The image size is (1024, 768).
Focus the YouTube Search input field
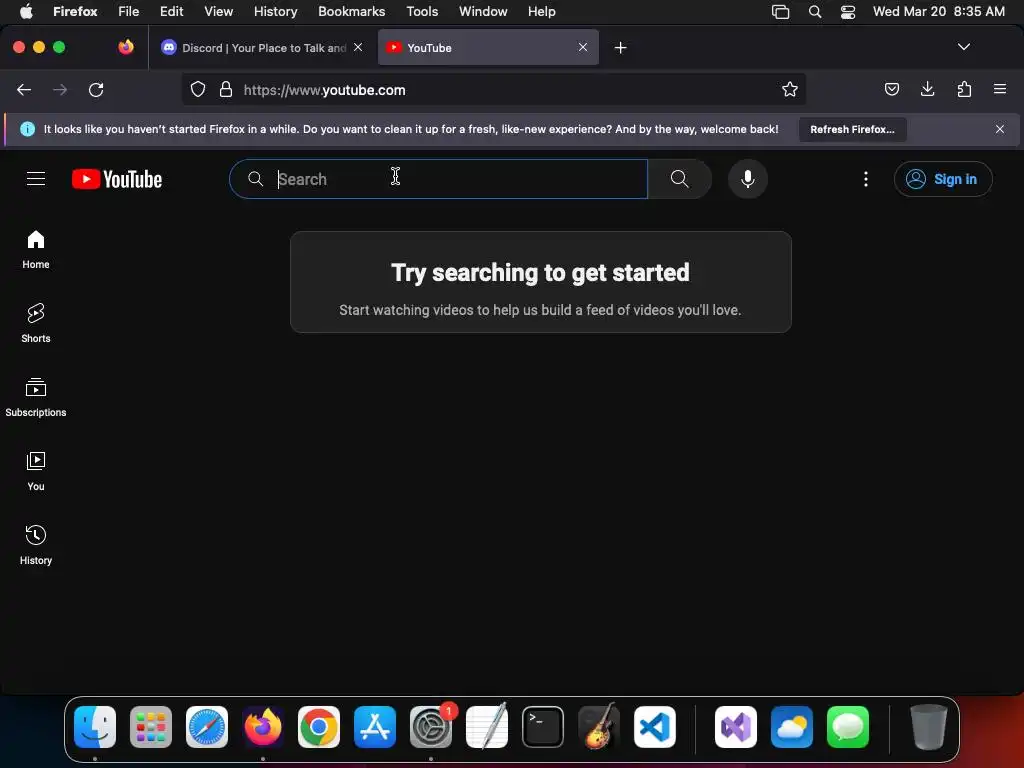point(438,179)
